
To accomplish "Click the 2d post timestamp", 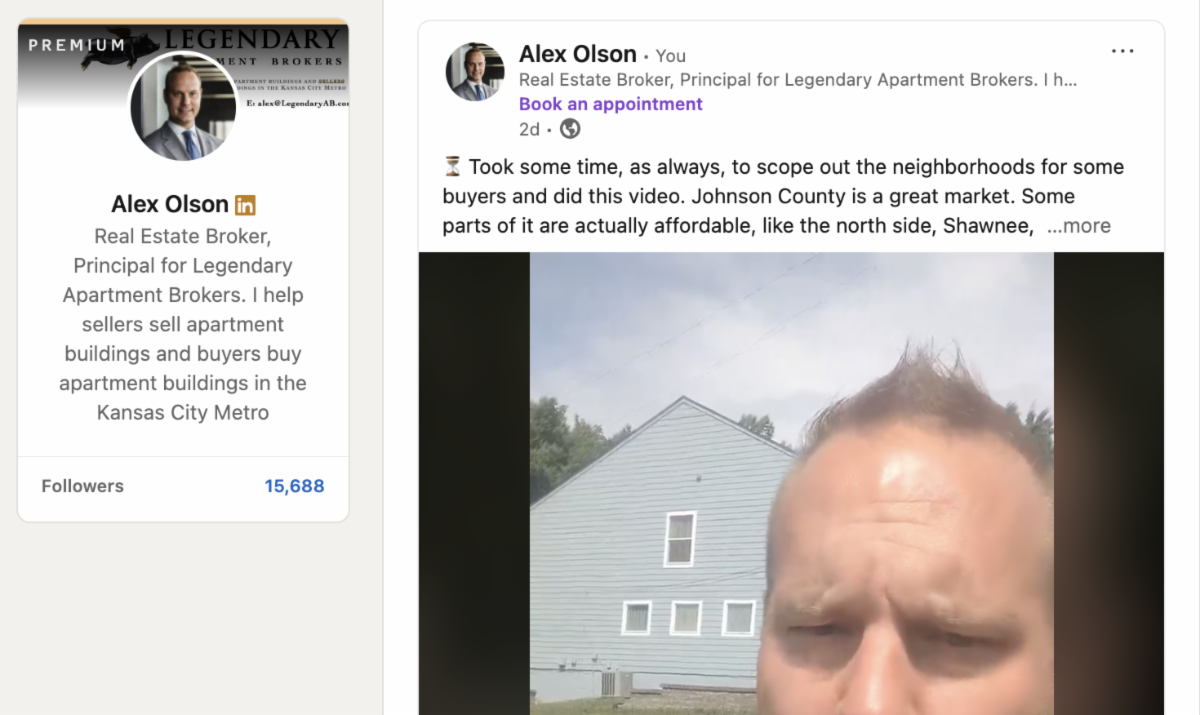I will pyautogui.click(x=530, y=129).
